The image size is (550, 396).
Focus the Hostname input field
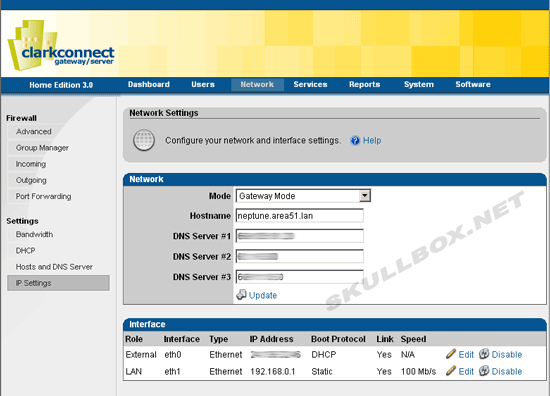[x=300, y=216]
